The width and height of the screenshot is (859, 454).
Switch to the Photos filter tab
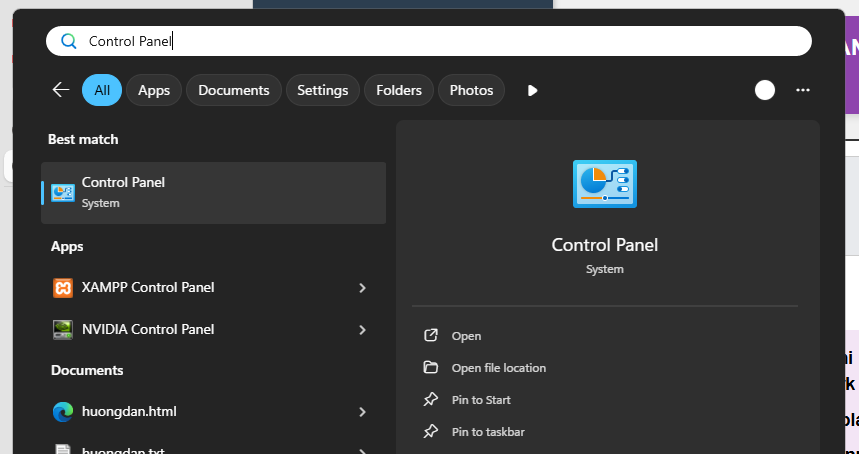471,90
